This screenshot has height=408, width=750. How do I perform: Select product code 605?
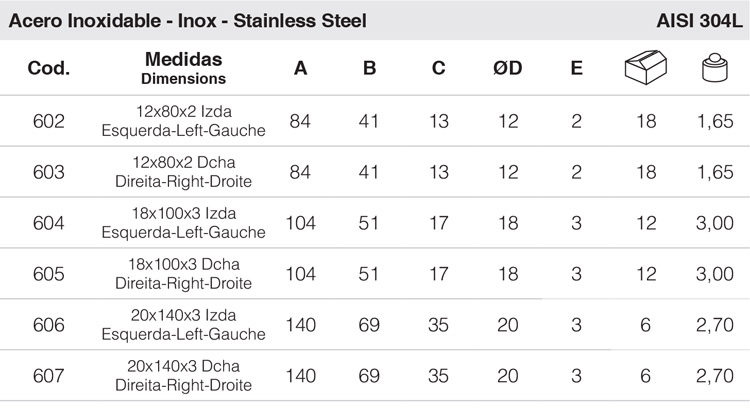pos(48,274)
